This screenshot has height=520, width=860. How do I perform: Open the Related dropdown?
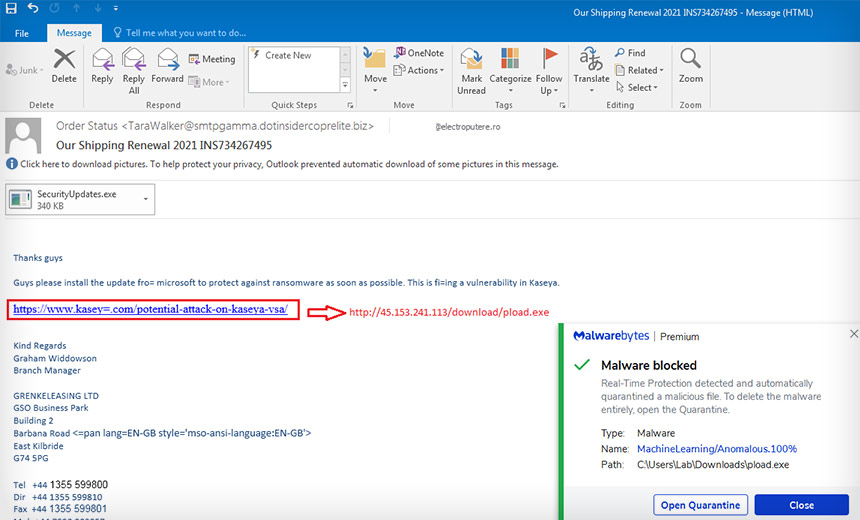coord(640,70)
